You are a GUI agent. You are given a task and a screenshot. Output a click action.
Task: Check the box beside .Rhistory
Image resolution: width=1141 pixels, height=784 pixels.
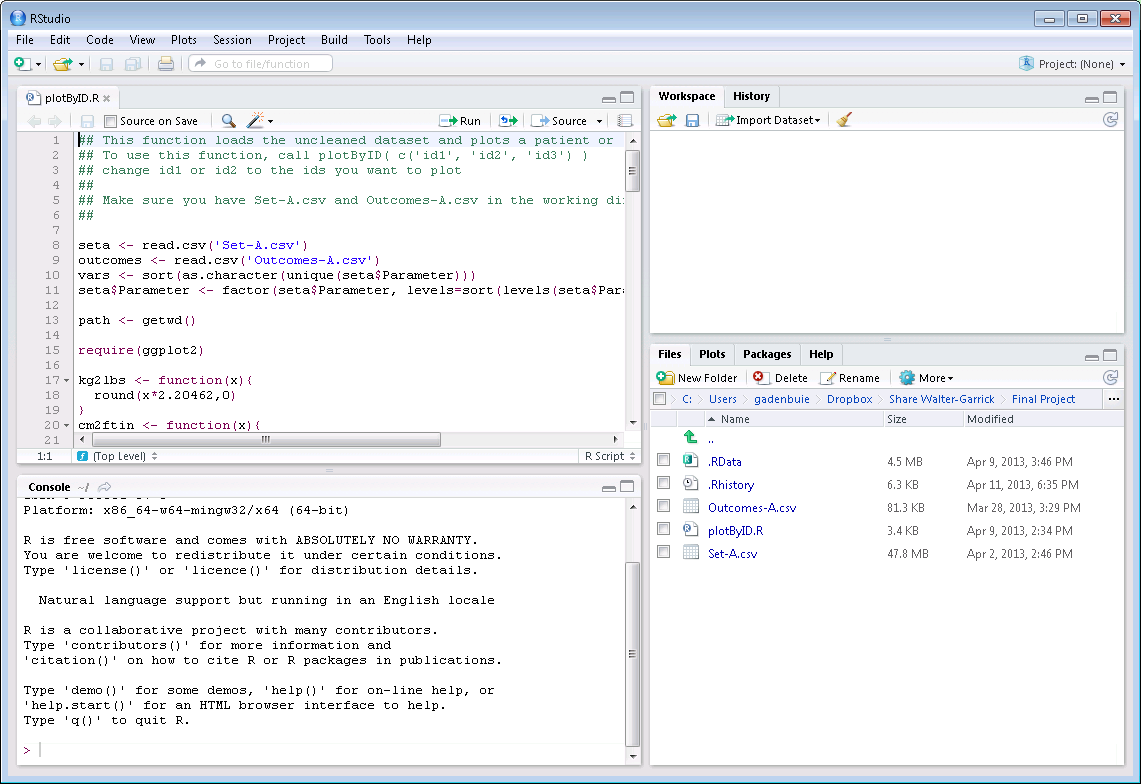pos(664,483)
